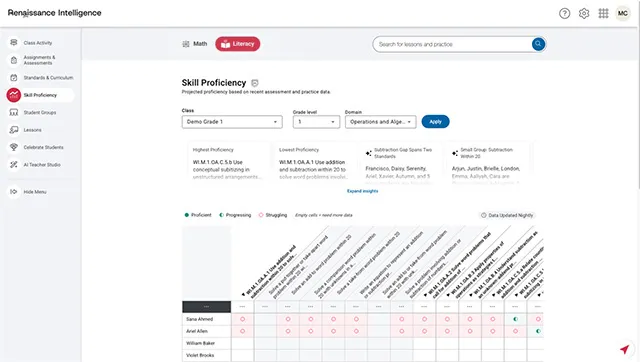Open Lessons in sidebar menu
This screenshot has height=362, width=640.
(32, 130)
